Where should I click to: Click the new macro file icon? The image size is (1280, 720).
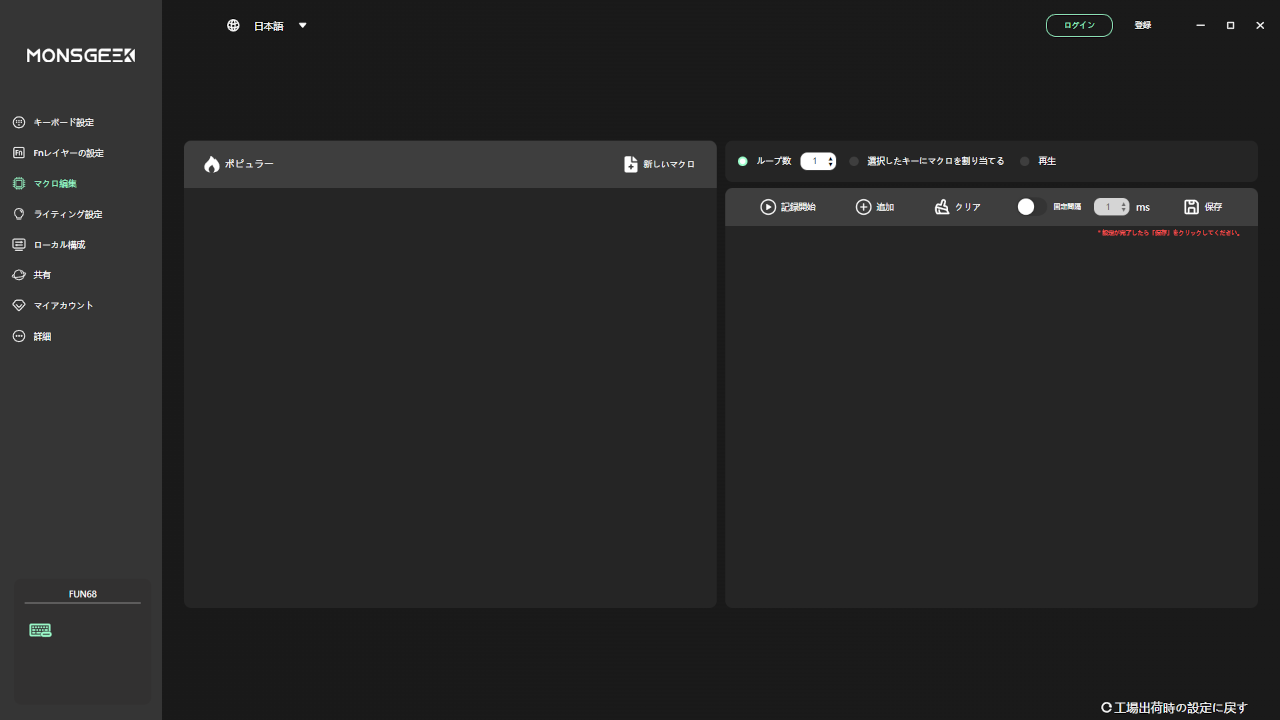(x=631, y=164)
